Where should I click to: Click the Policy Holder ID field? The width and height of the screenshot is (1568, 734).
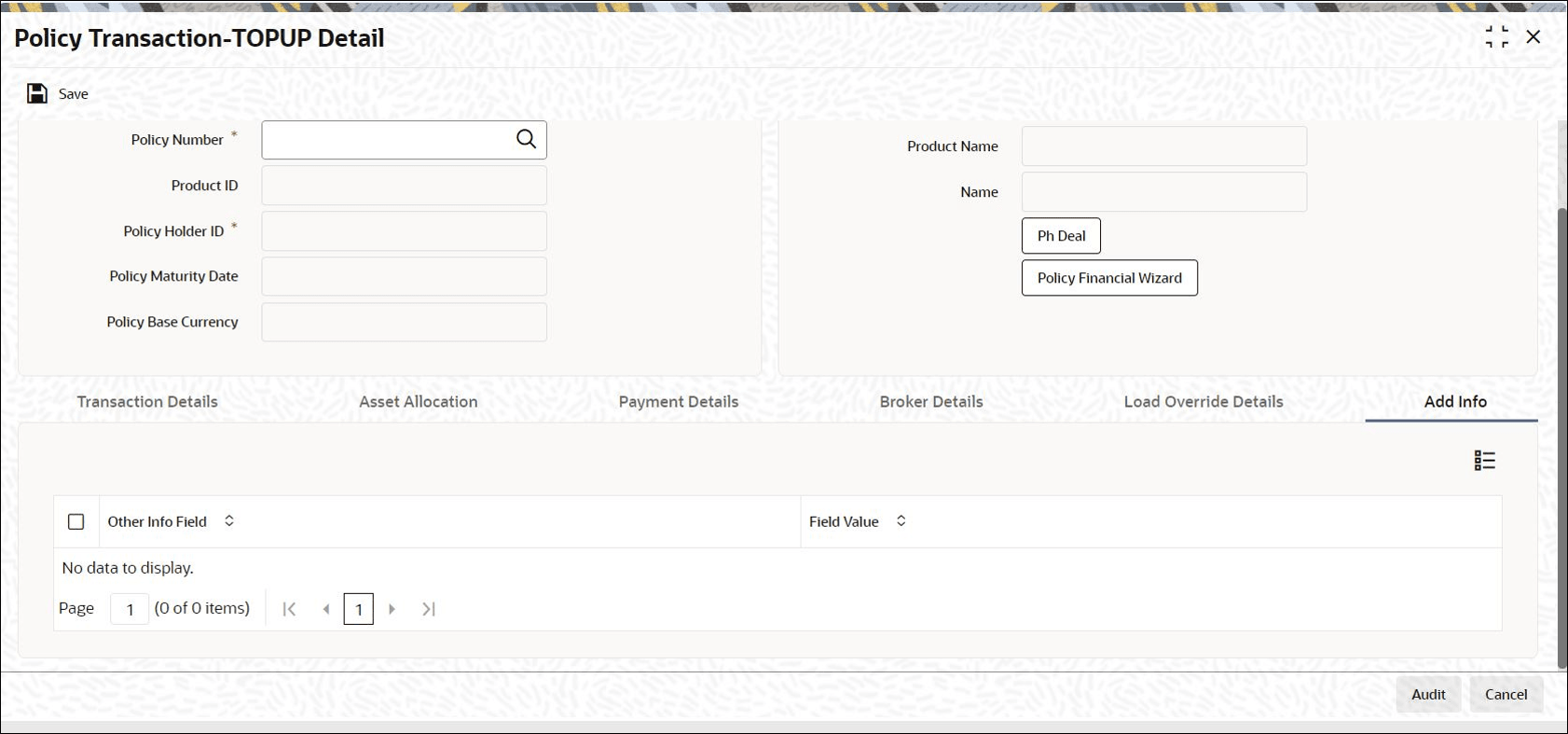[404, 231]
